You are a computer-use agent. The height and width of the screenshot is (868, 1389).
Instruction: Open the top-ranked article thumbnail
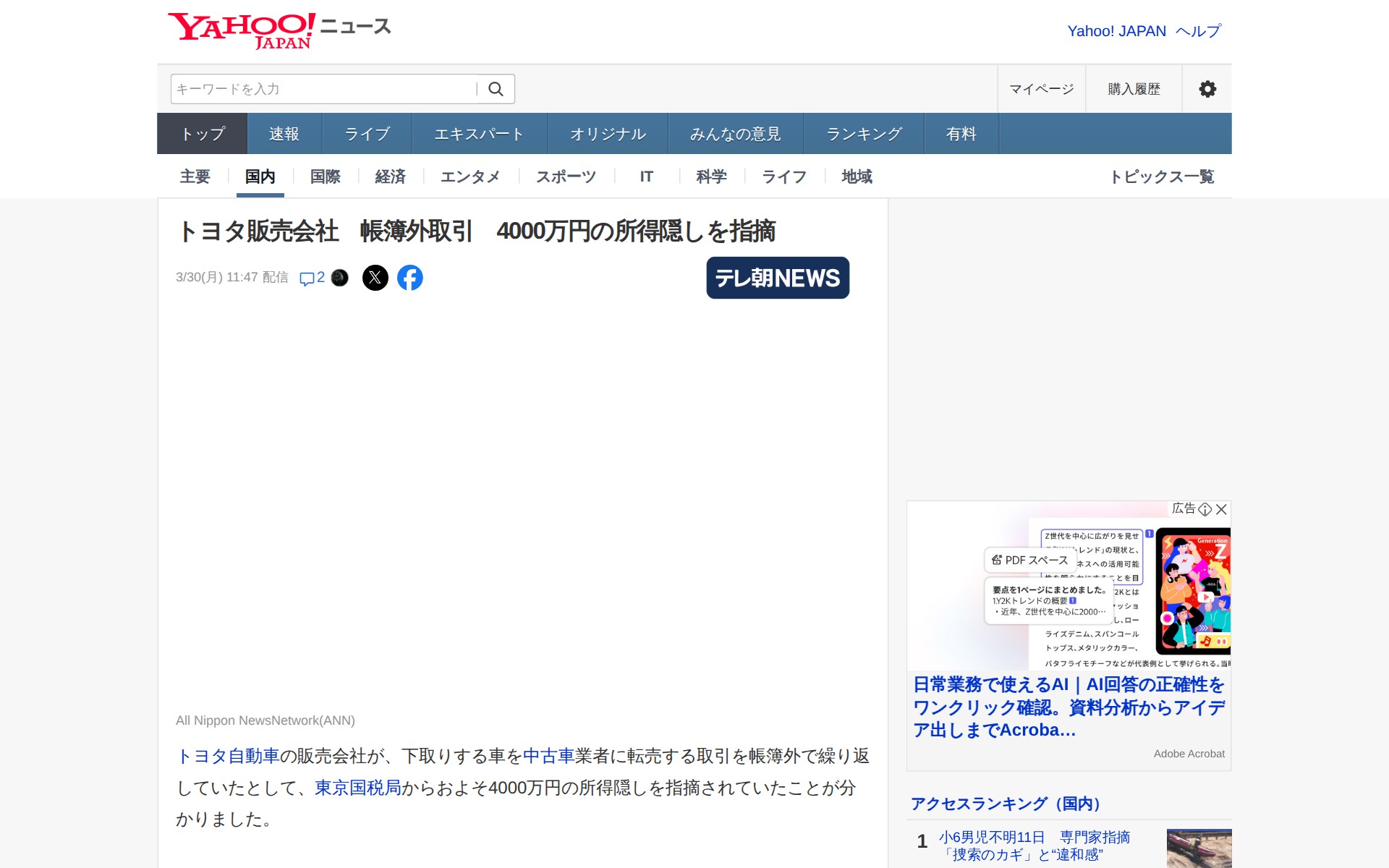pos(1199,848)
